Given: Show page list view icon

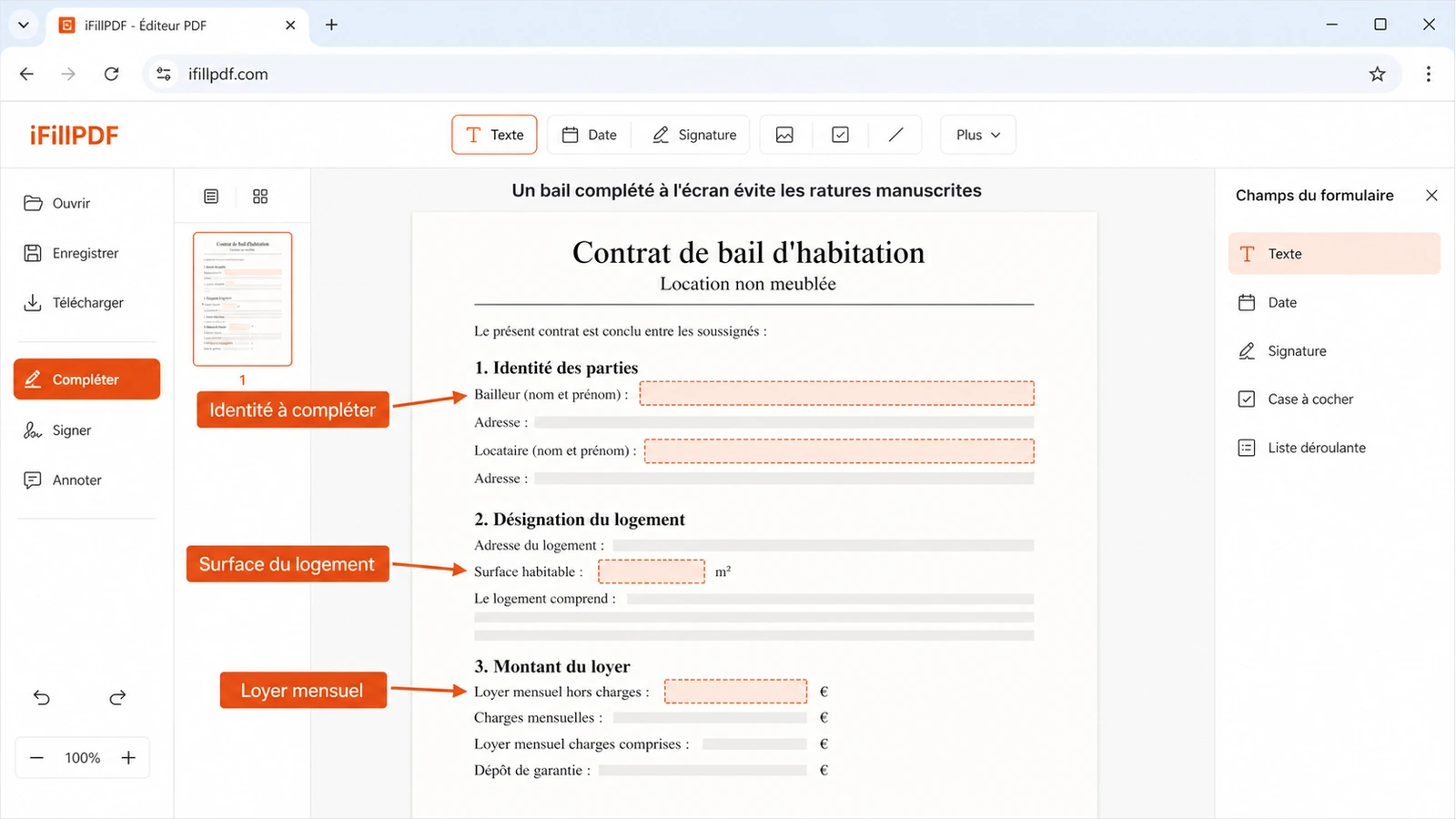Looking at the screenshot, I should pyautogui.click(x=211, y=197).
